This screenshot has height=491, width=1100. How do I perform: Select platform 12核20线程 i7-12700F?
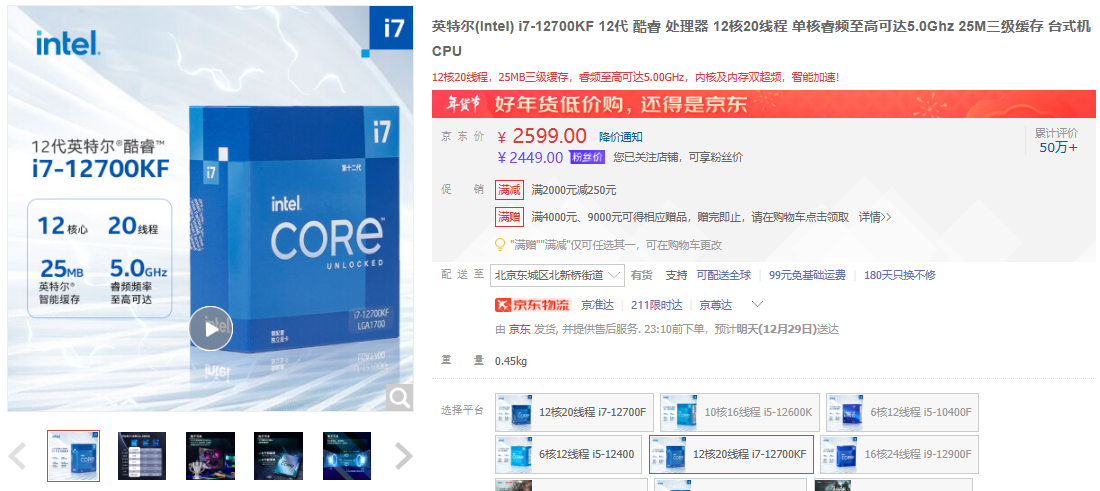tap(574, 412)
